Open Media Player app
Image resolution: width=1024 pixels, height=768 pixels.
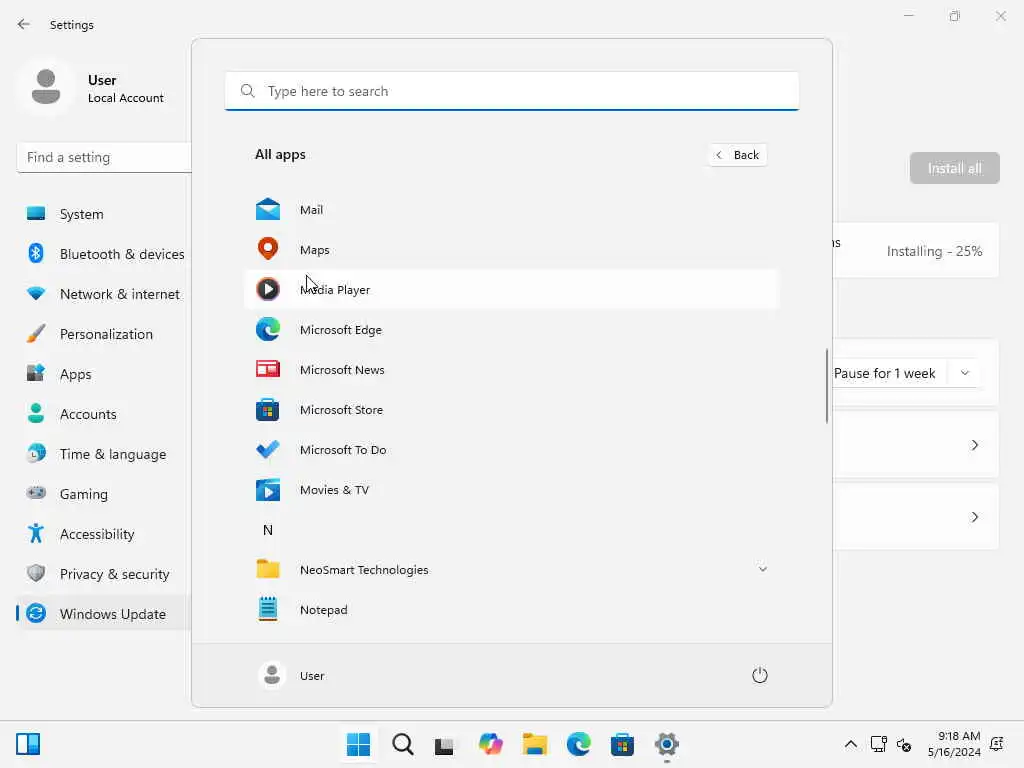[x=511, y=289]
